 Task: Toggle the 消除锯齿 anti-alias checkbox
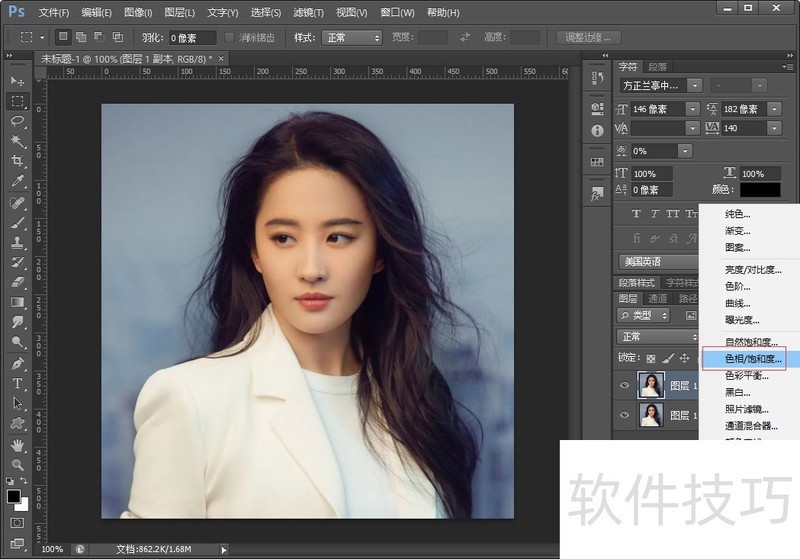[230, 38]
